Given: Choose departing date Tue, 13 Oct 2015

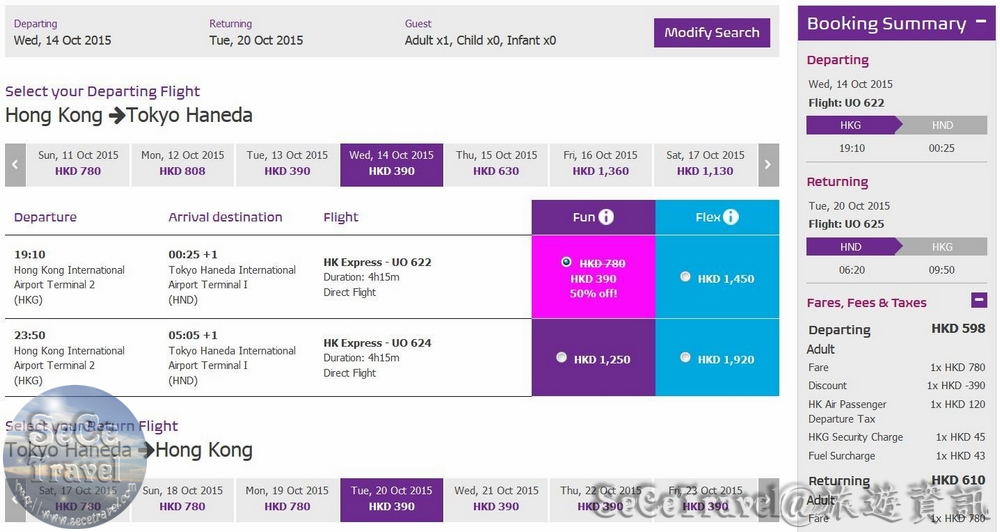Looking at the screenshot, I should pyautogui.click(x=287, y=165).
